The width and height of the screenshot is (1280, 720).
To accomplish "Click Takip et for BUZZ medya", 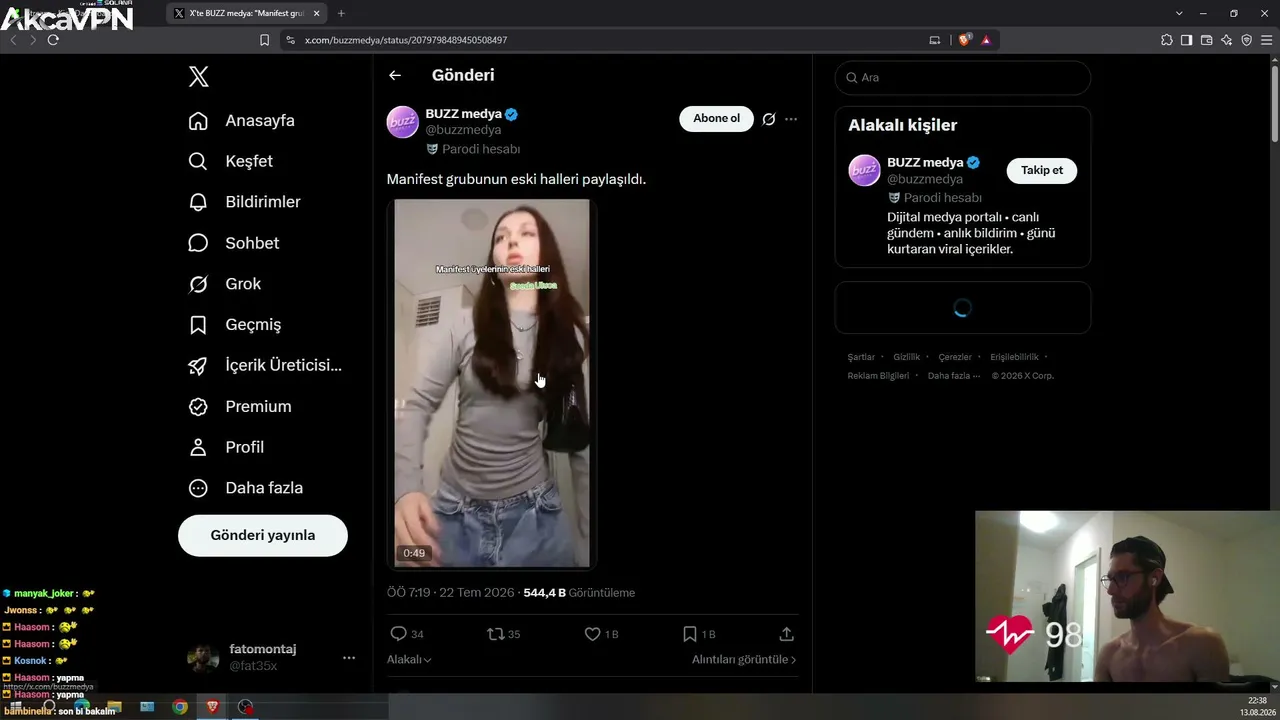I will 1042,170.
